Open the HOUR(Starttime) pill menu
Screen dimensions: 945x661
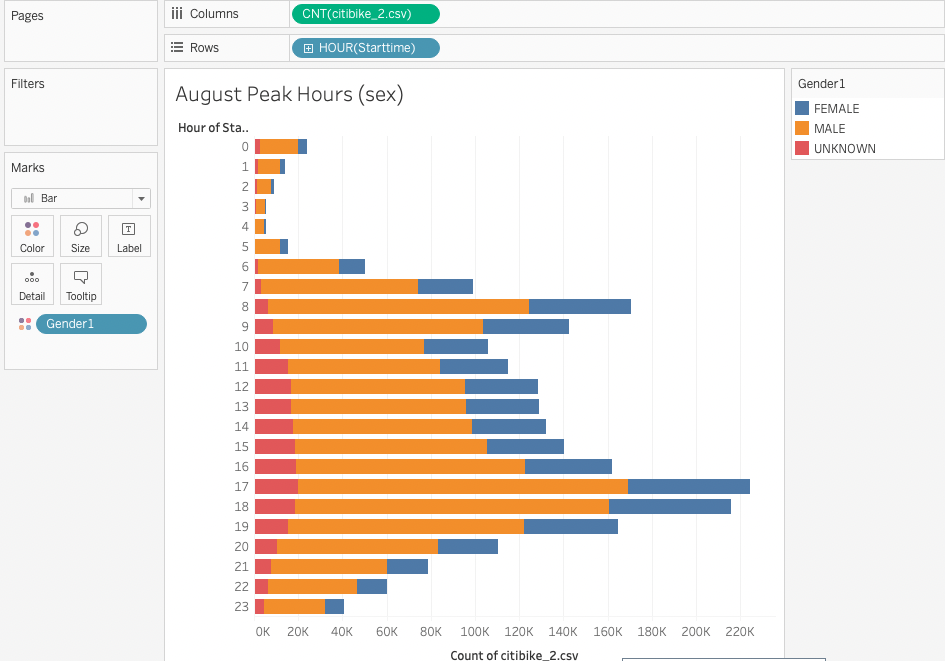(x=365, y=47)
